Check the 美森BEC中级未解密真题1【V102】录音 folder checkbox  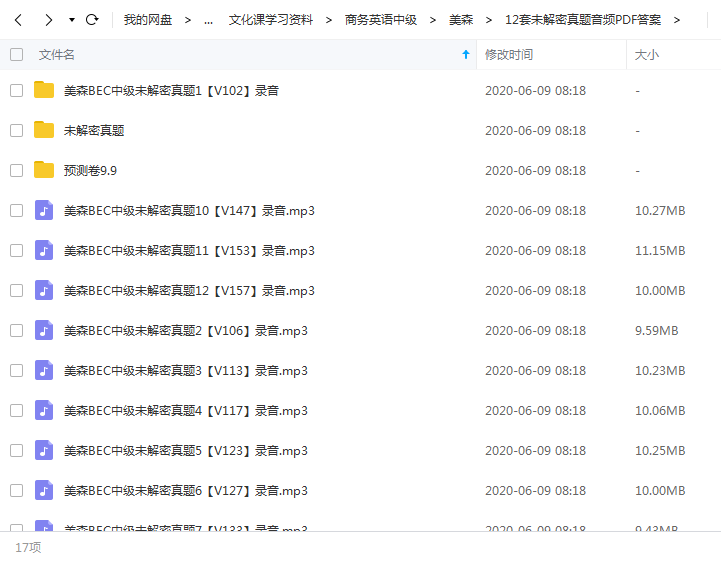point(17,91)
